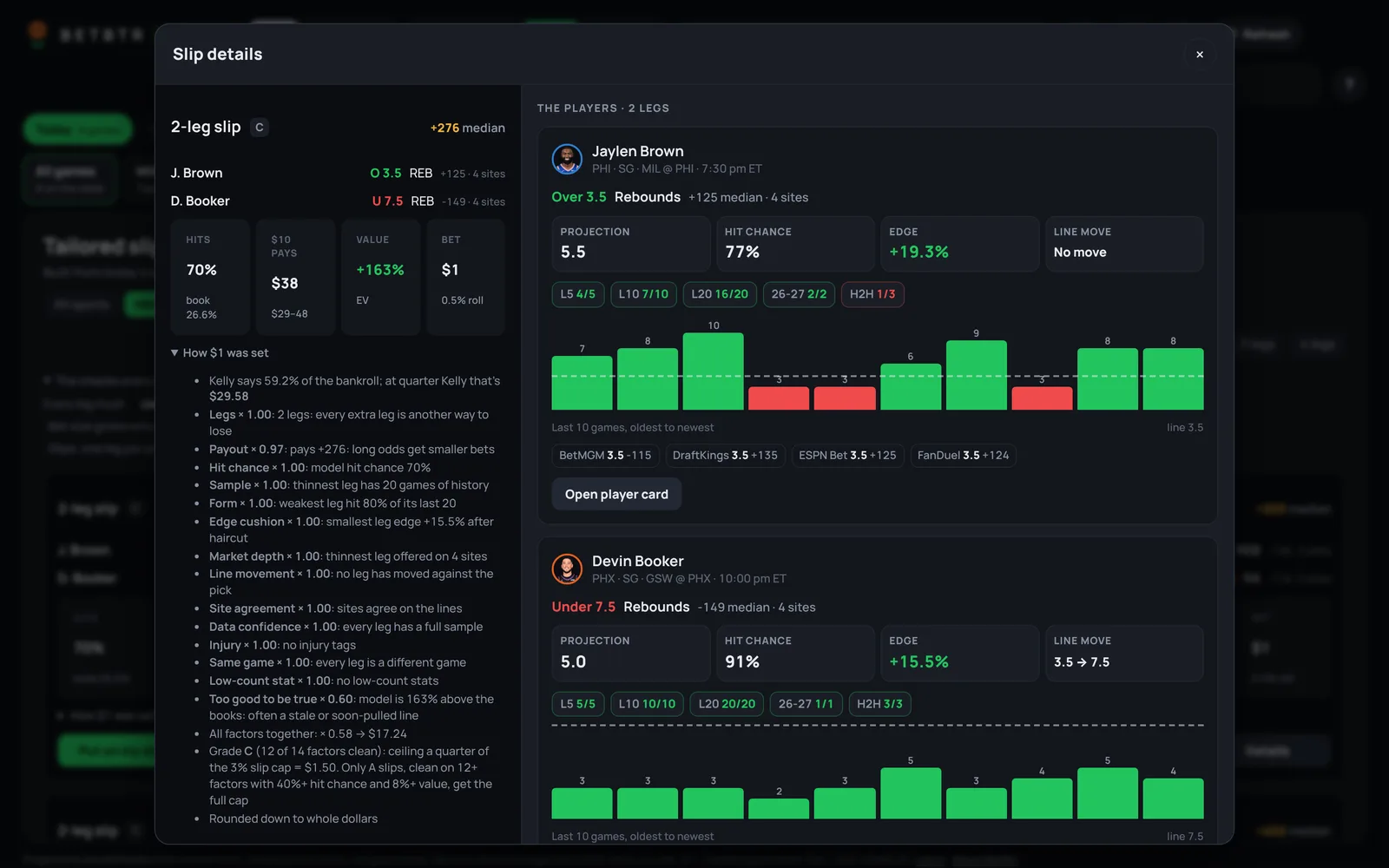Click the HITS 70% stat card
This screenshot has width=1389, height=868.
[210, 277]
